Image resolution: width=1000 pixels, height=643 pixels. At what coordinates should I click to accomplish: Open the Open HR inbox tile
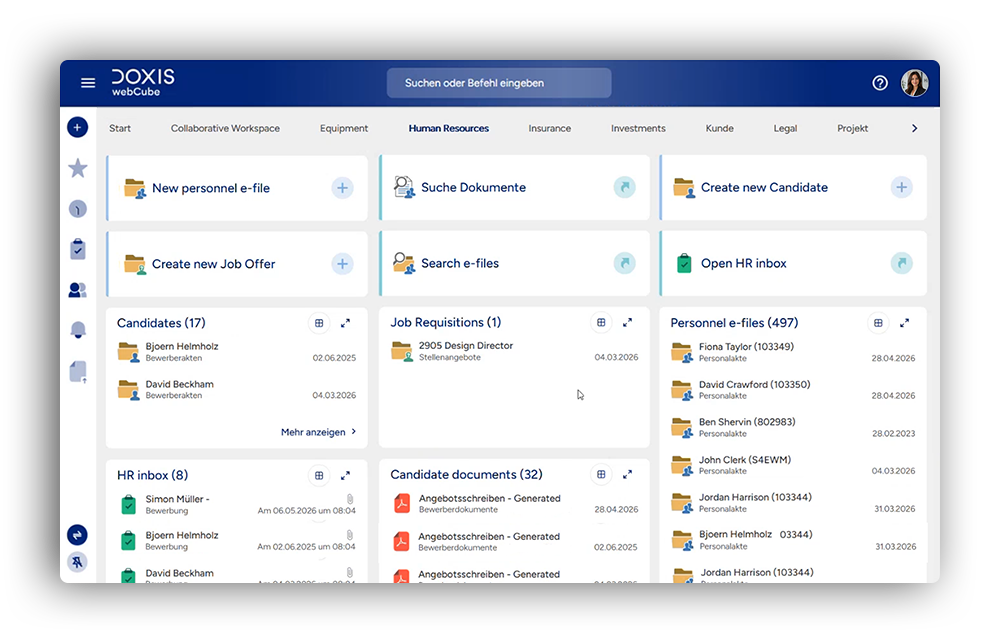coord(793,263)
